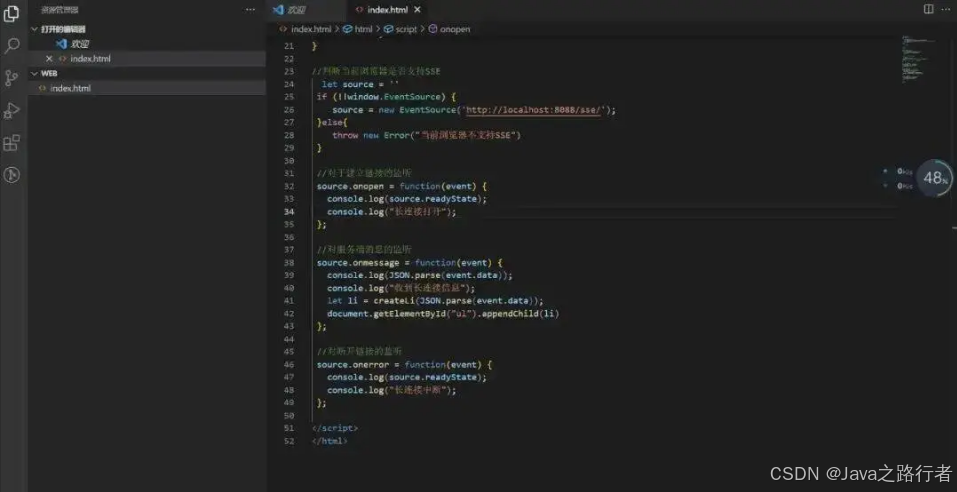957x492 pixels.
Task: Click 'let li = createLi' on line 41
Action: [370, 301]
